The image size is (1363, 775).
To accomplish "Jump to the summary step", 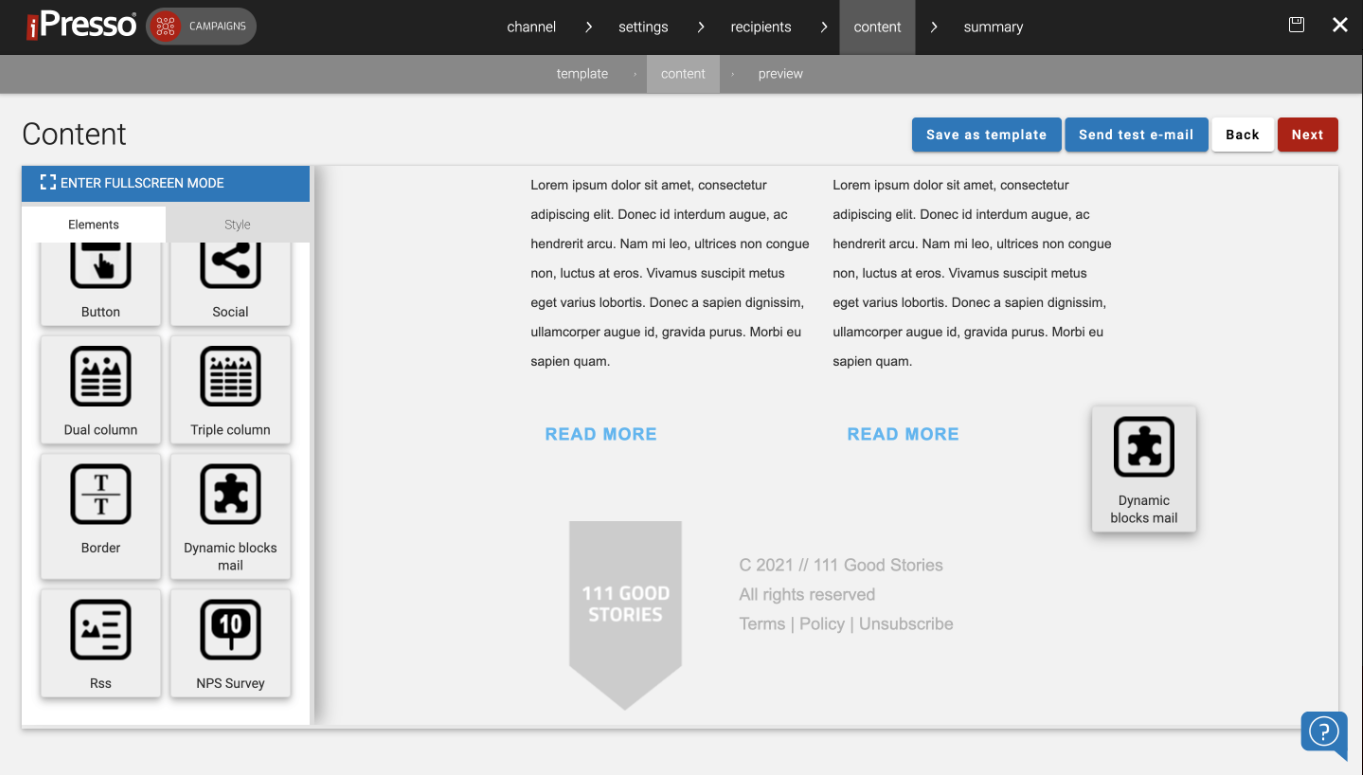I will click(x=993, y=27).
